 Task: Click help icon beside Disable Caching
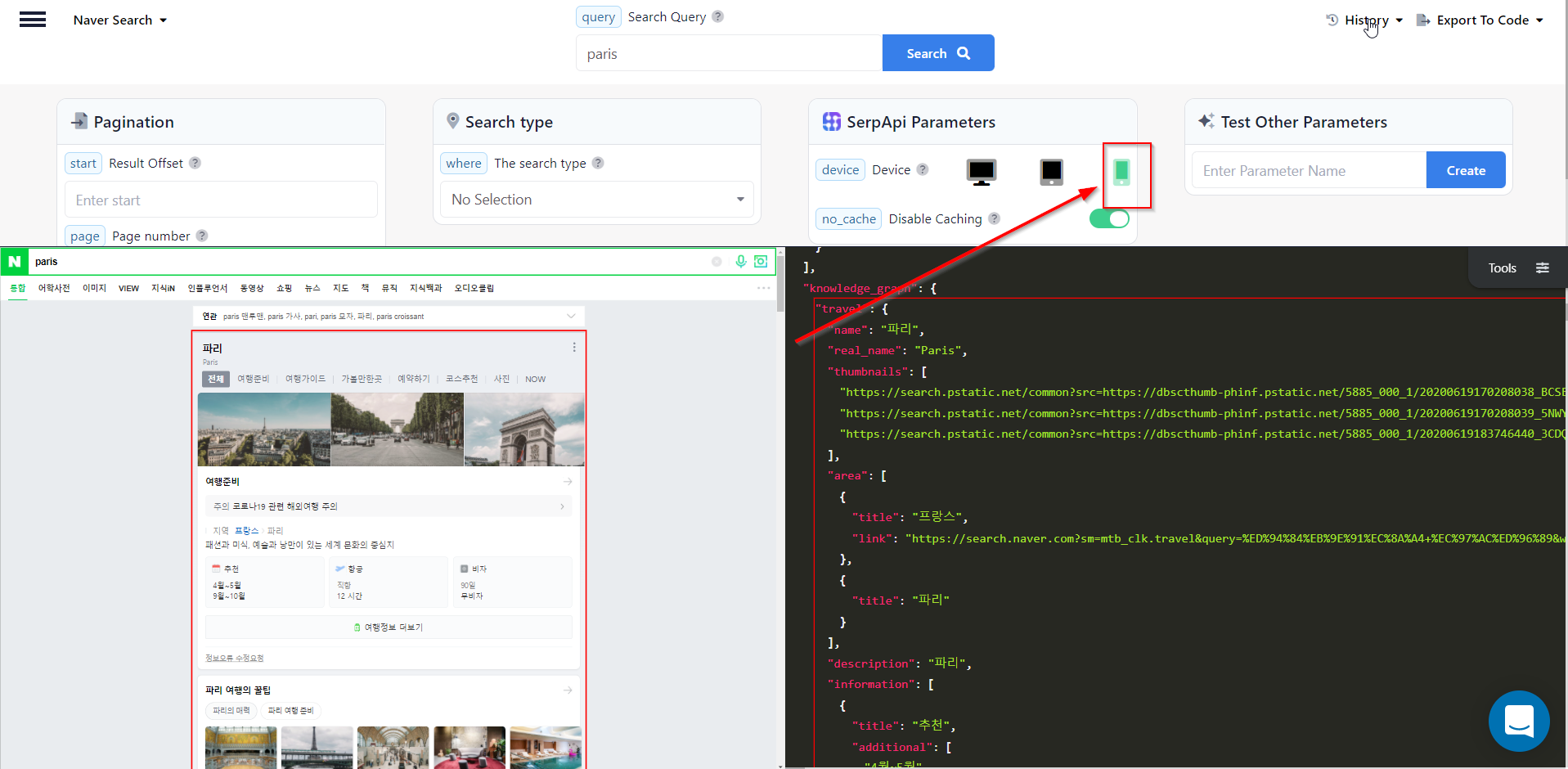point(994,218)
